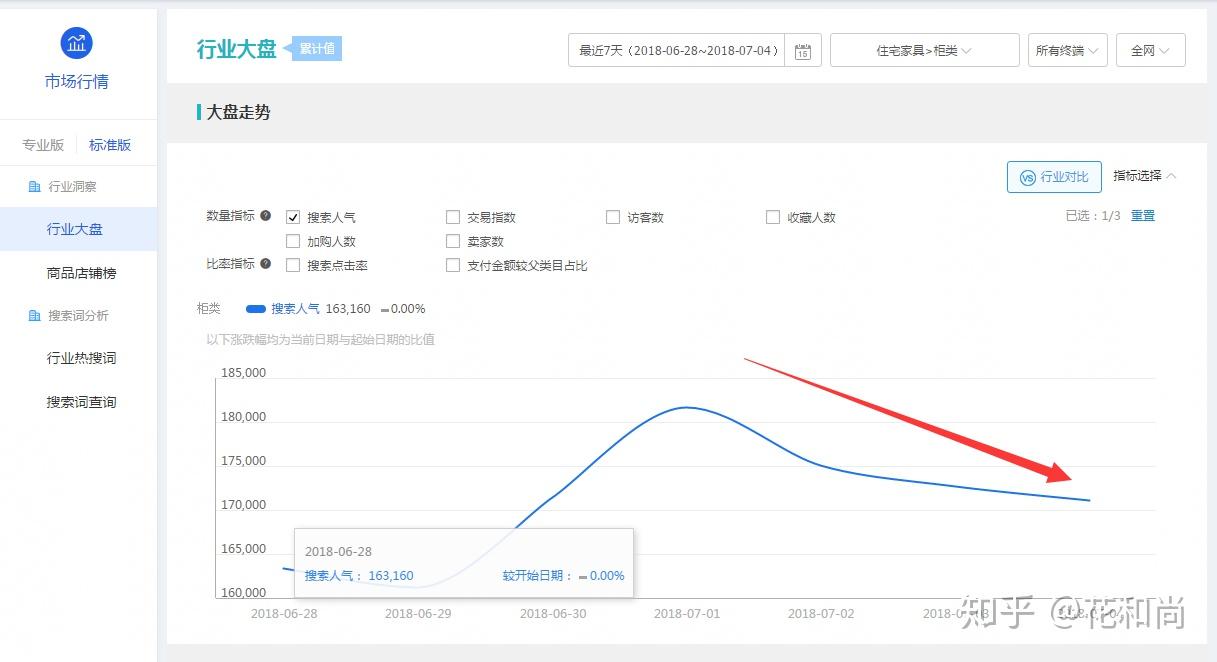1217x662 pixels.
Task: Click the help icon beside 数量指标
Action: click(x=266, y=216)
